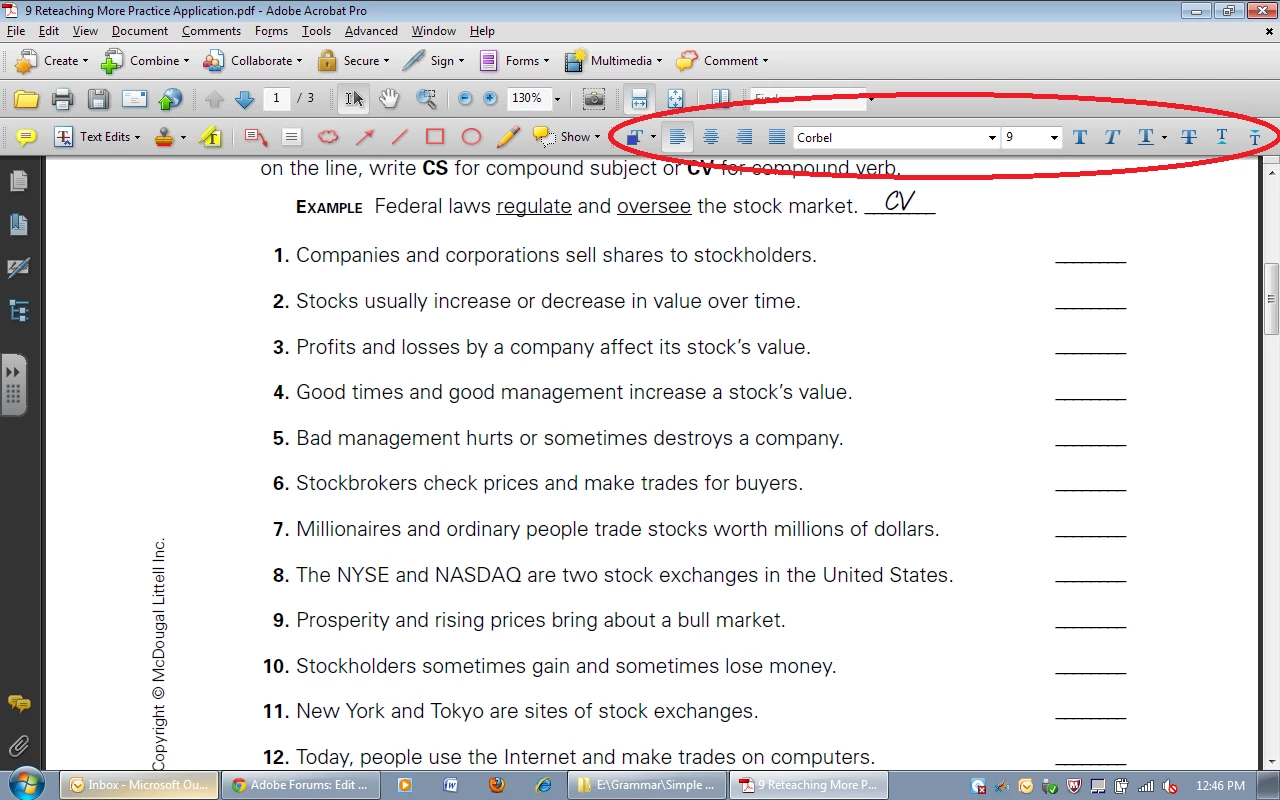
Task: Click the Create toolbar button
Action: 52,61
